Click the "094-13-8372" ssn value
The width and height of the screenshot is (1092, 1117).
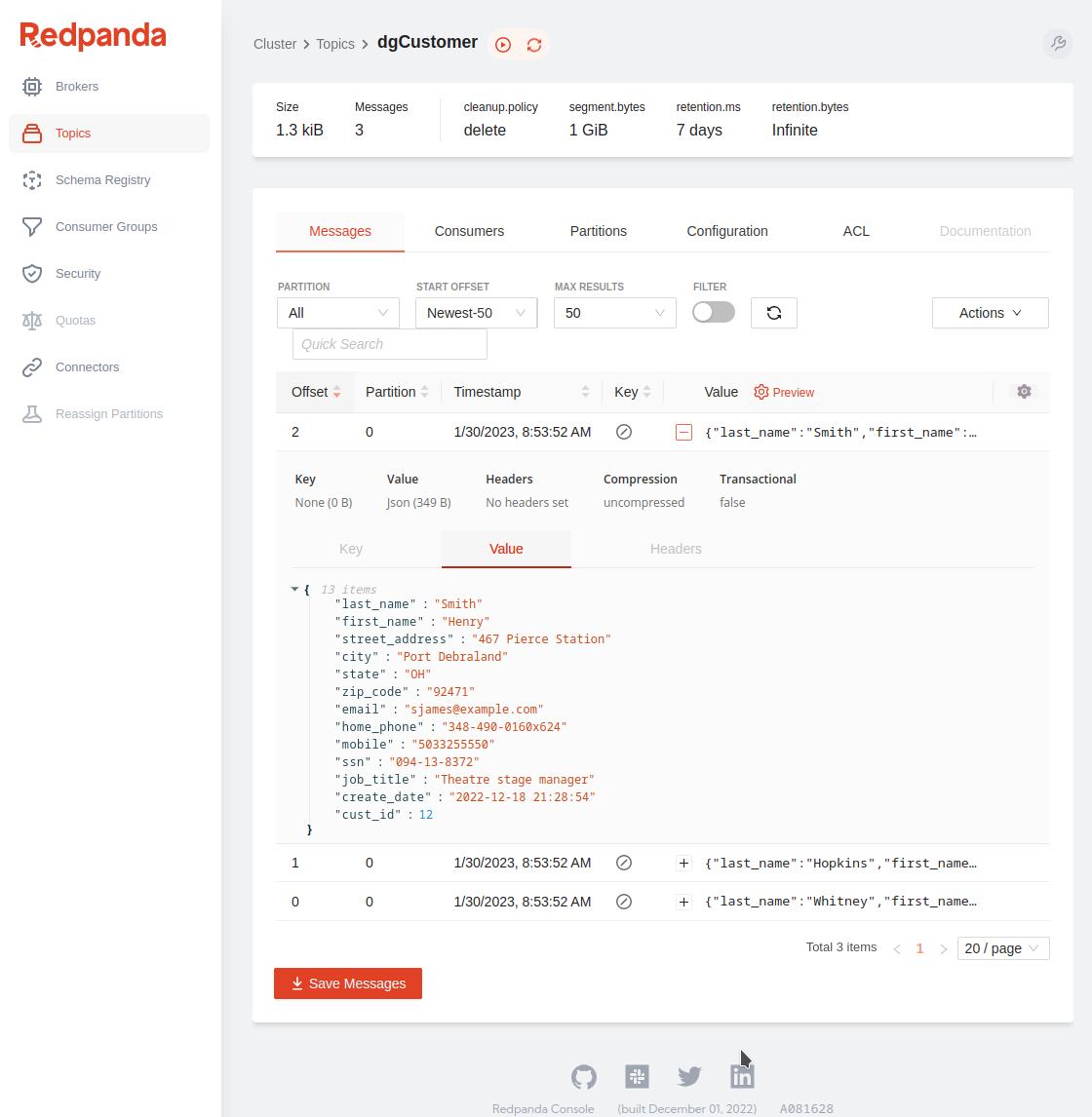pyautogui.click(x=434, y=762)
